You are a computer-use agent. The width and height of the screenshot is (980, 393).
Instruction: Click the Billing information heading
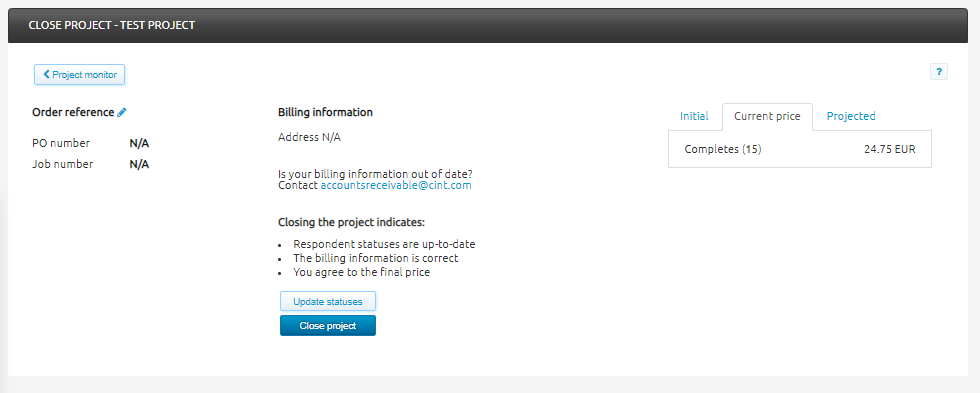[325, 112]
